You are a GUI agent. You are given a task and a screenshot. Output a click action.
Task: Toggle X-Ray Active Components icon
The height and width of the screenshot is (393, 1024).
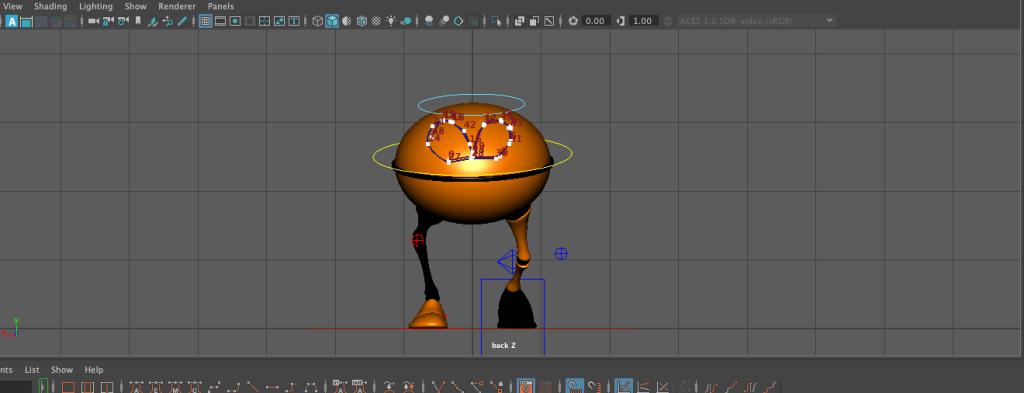point(534,21)
